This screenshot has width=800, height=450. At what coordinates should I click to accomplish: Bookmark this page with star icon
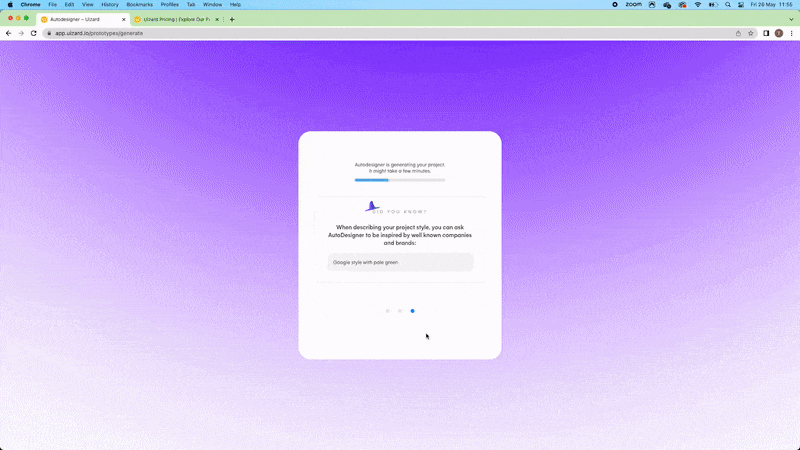751,33
